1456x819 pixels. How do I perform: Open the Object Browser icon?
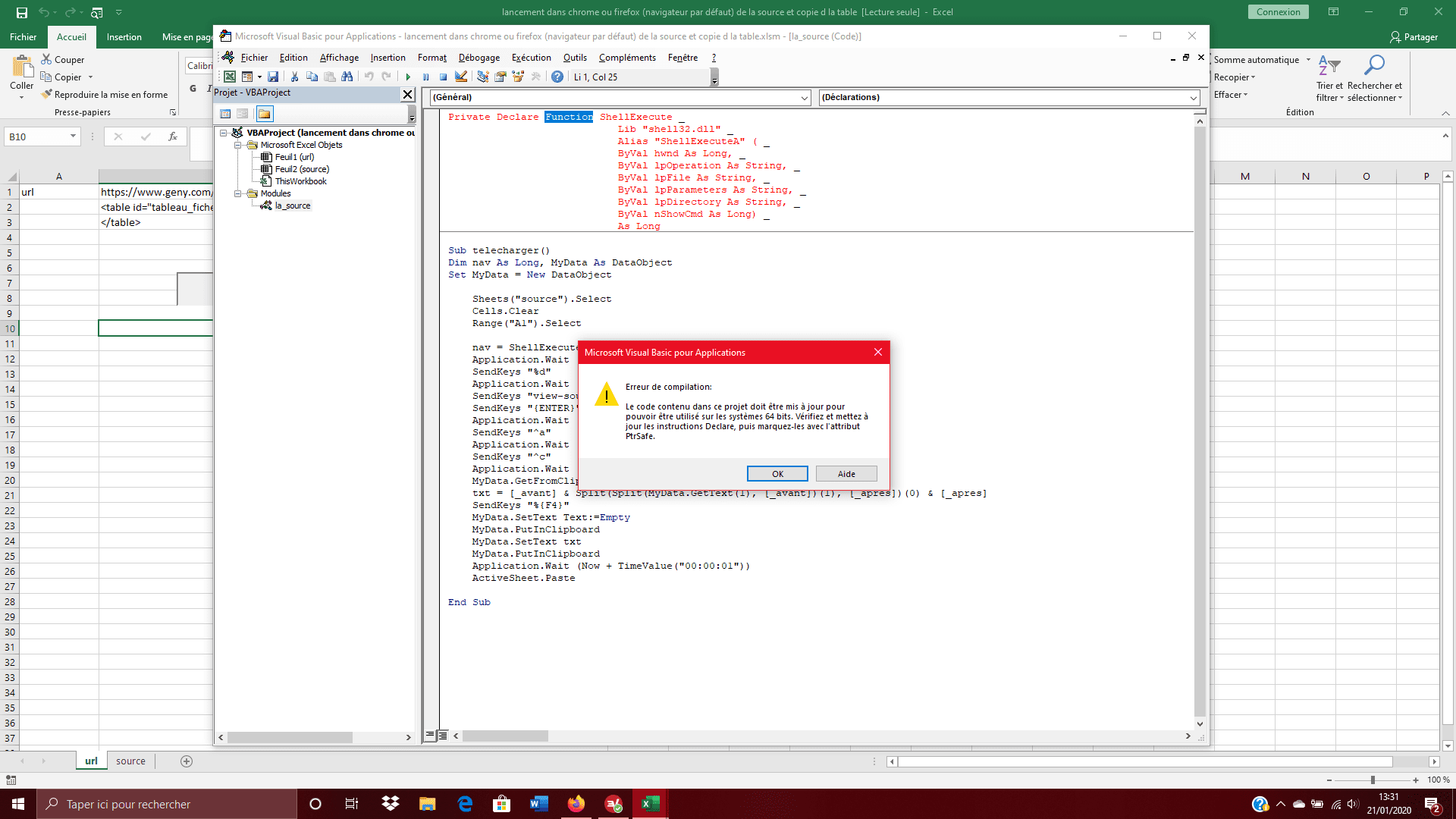coord(518,77)
